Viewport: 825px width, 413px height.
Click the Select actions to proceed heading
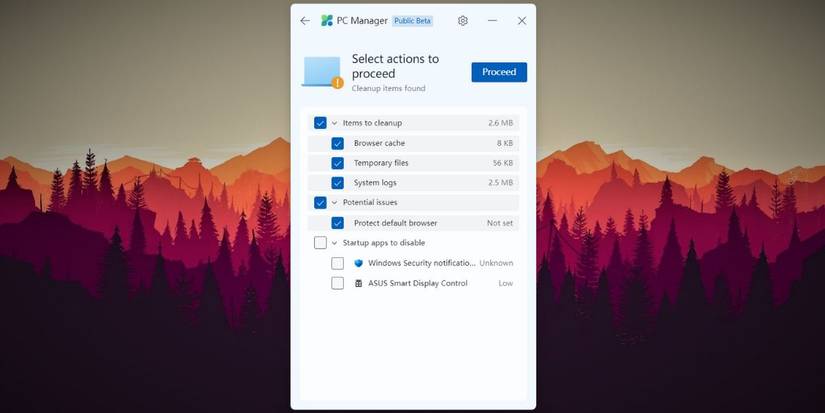(395, 66)
